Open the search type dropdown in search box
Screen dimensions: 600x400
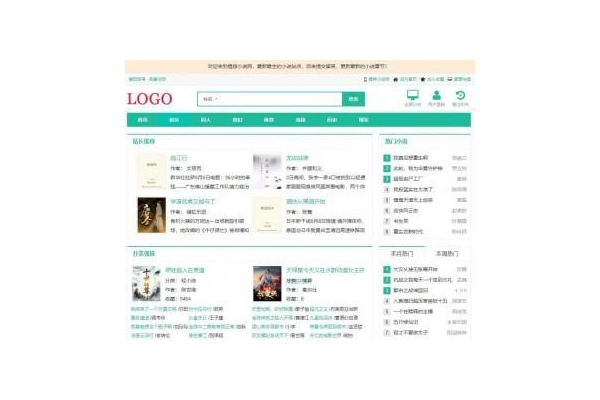click(x=210, y=99)
